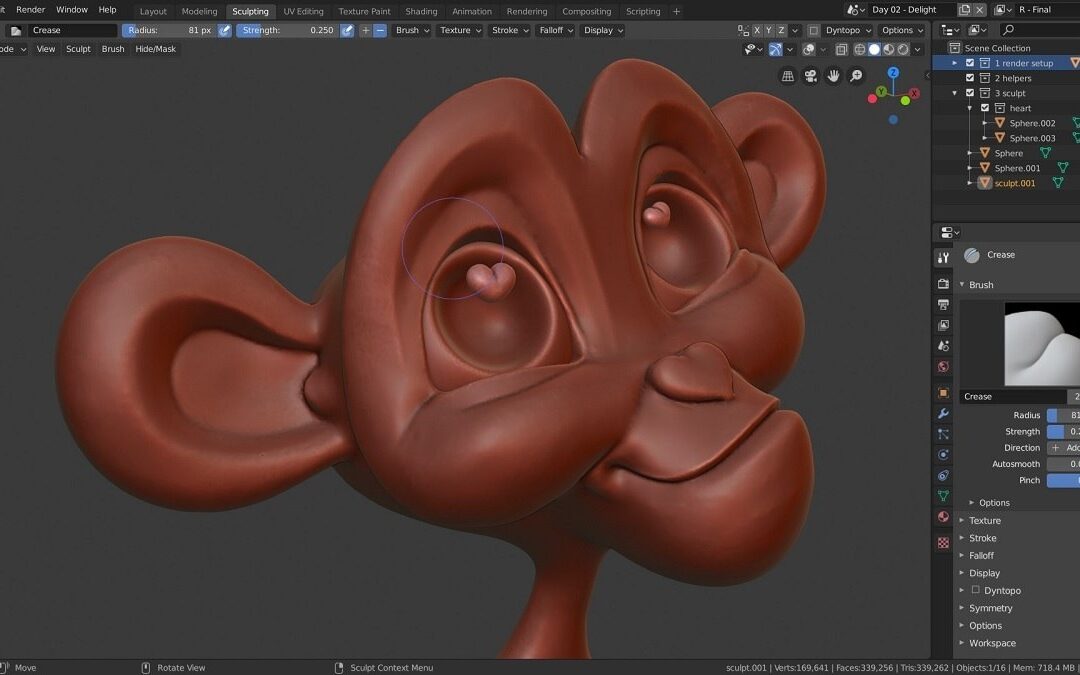Adjust the Radius slider in header
The width and height of the screenshot is (1080, 675).
169,30
